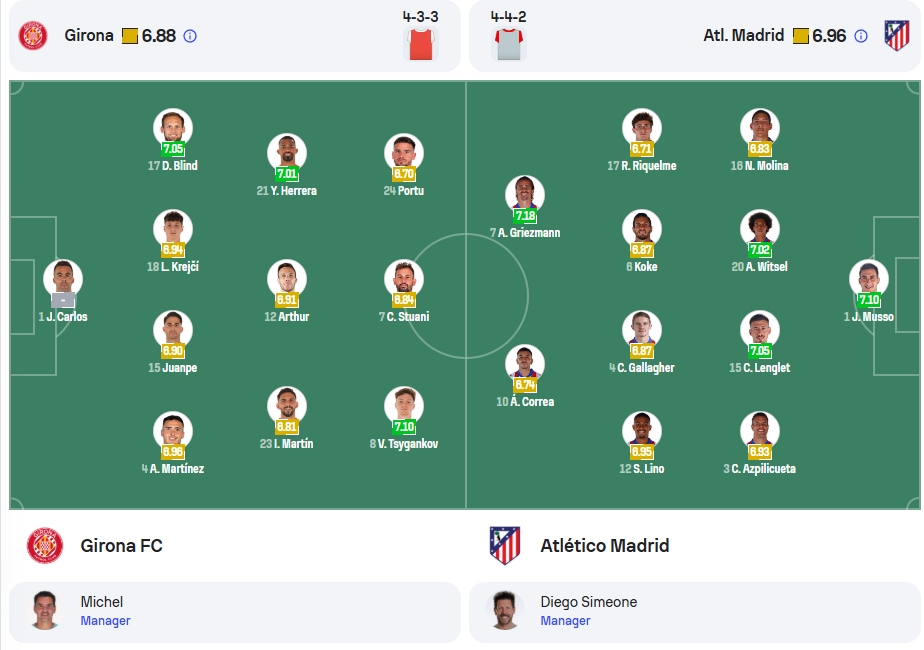Click the Atlético Madrid team name

tap(605, 546)
